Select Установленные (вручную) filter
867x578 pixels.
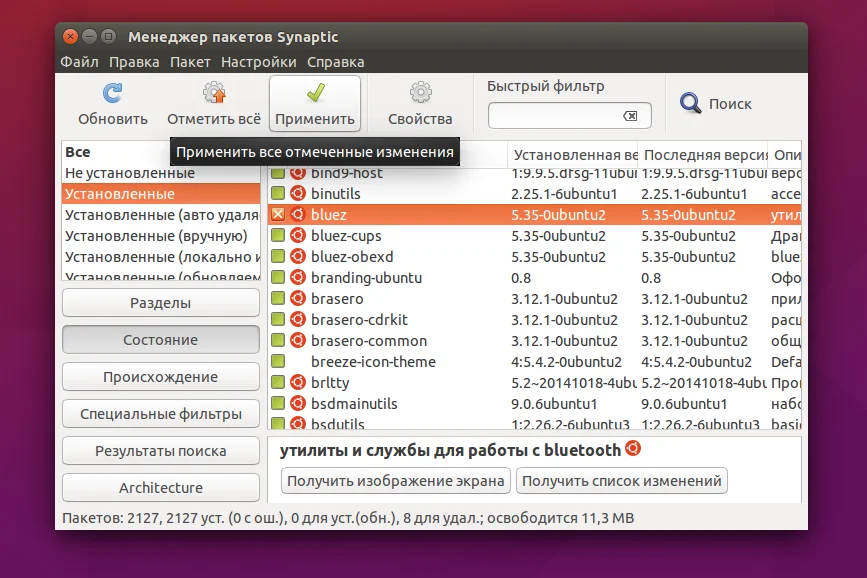(161, 236)
